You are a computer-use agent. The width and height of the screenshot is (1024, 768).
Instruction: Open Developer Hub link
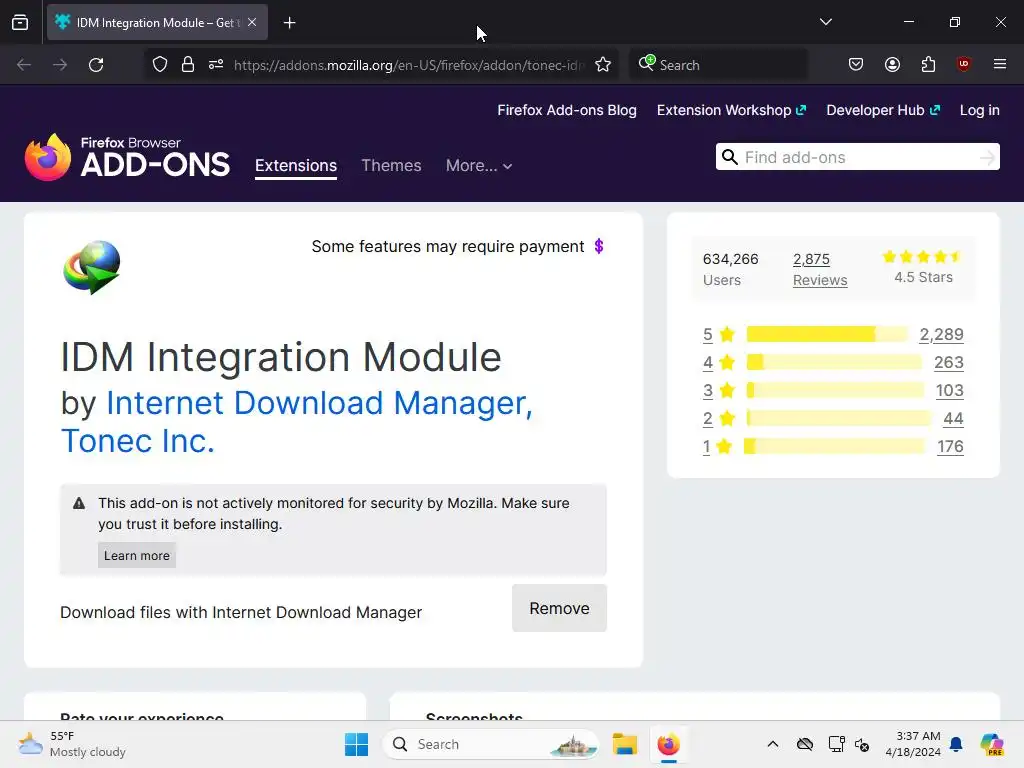(x=883, y=110)
